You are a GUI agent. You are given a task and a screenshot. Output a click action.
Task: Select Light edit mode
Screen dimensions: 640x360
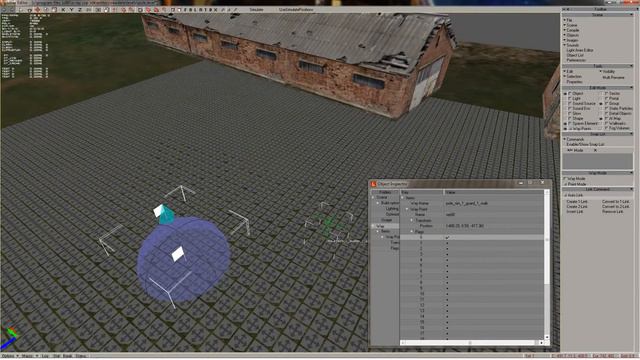pyautogui.click(x=575, y=98)
